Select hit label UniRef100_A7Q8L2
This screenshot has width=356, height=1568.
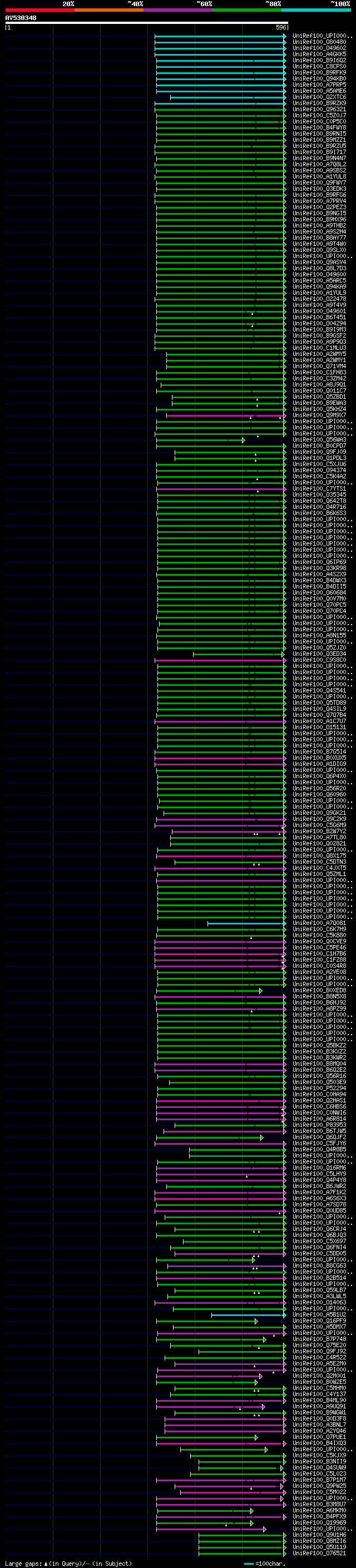tap(319, 165)
